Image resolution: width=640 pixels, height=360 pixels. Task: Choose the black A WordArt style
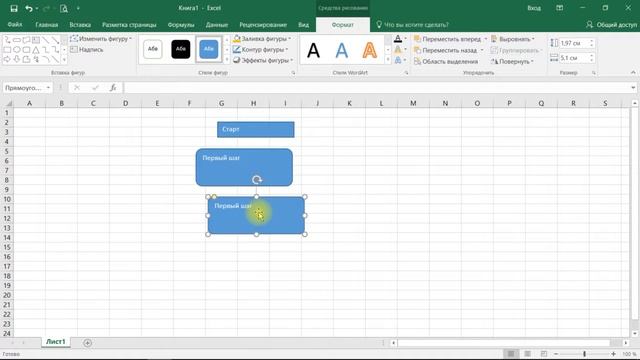313,50
